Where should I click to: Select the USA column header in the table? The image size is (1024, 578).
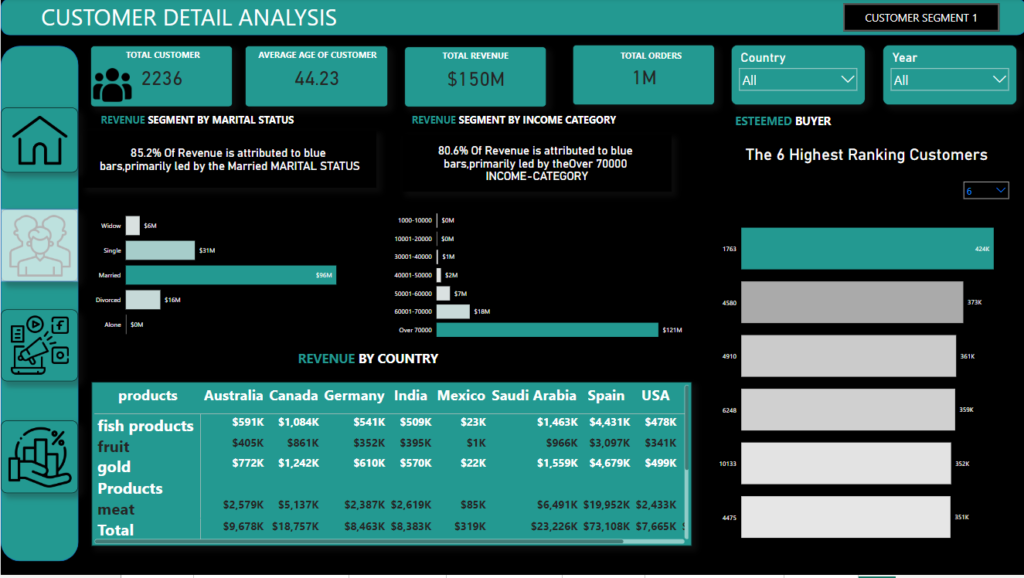click(x=655, y=395)
